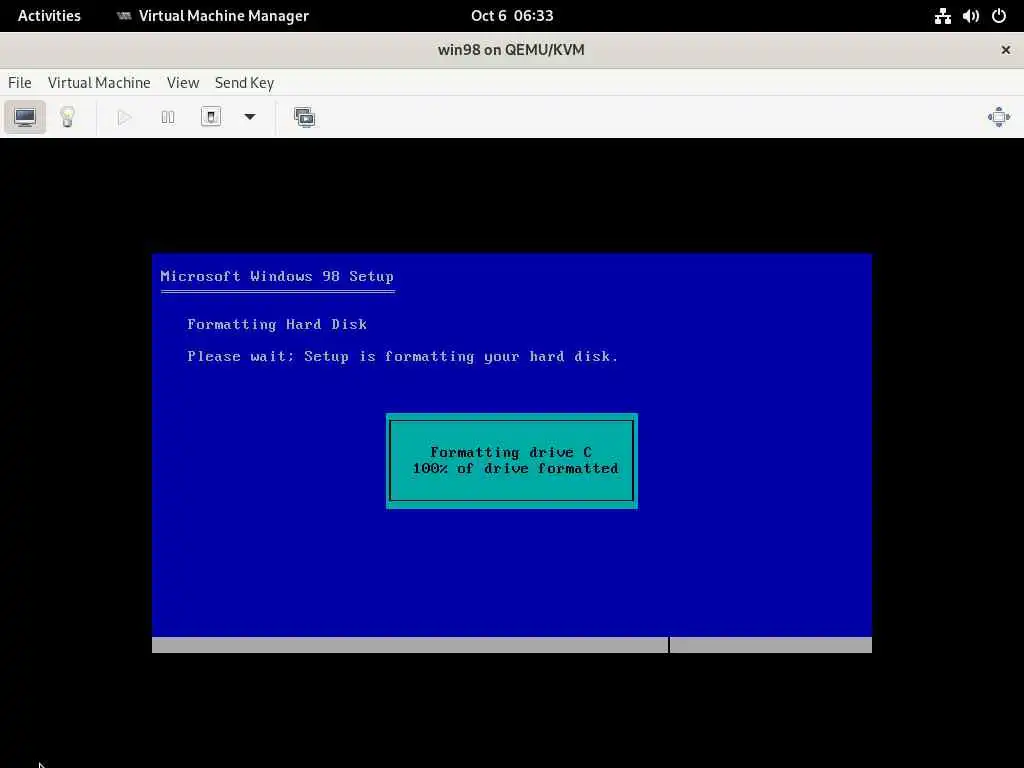Click the 'Formatting drive C' text

pyautogui.click(x=511, y=452)
